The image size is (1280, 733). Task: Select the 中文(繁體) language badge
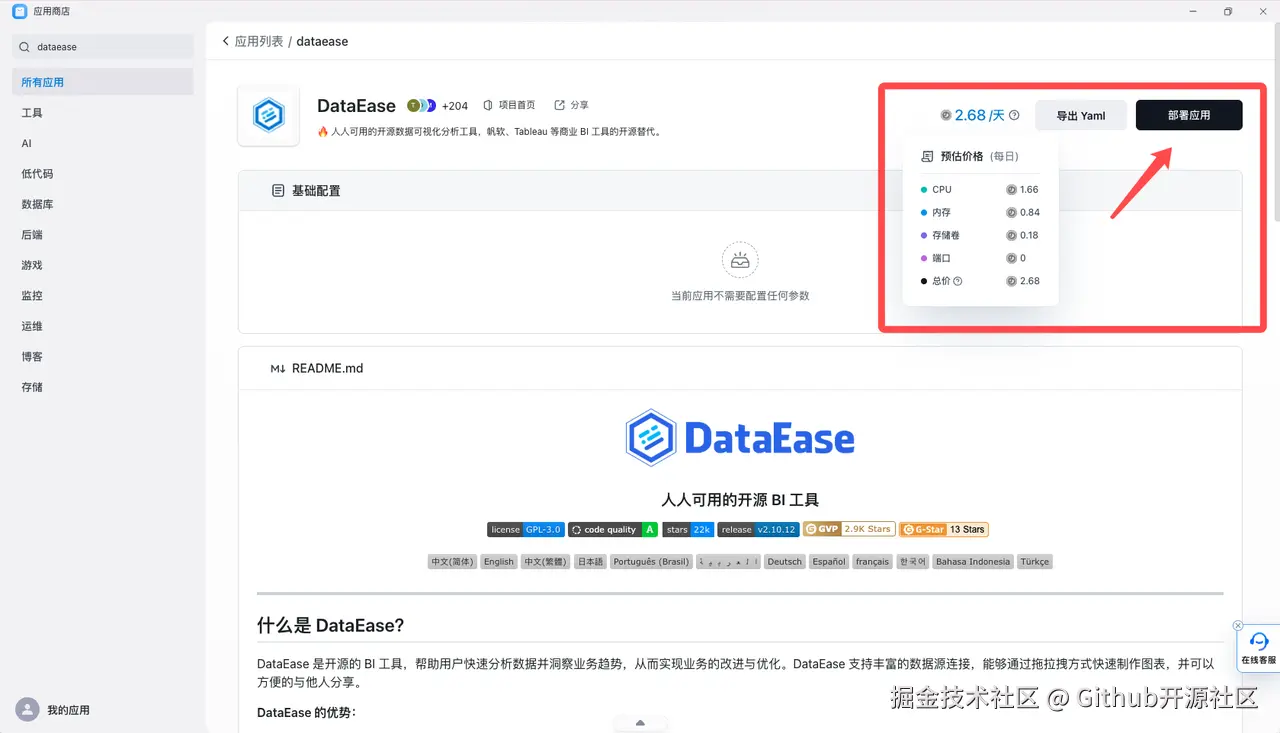point(545,562)
